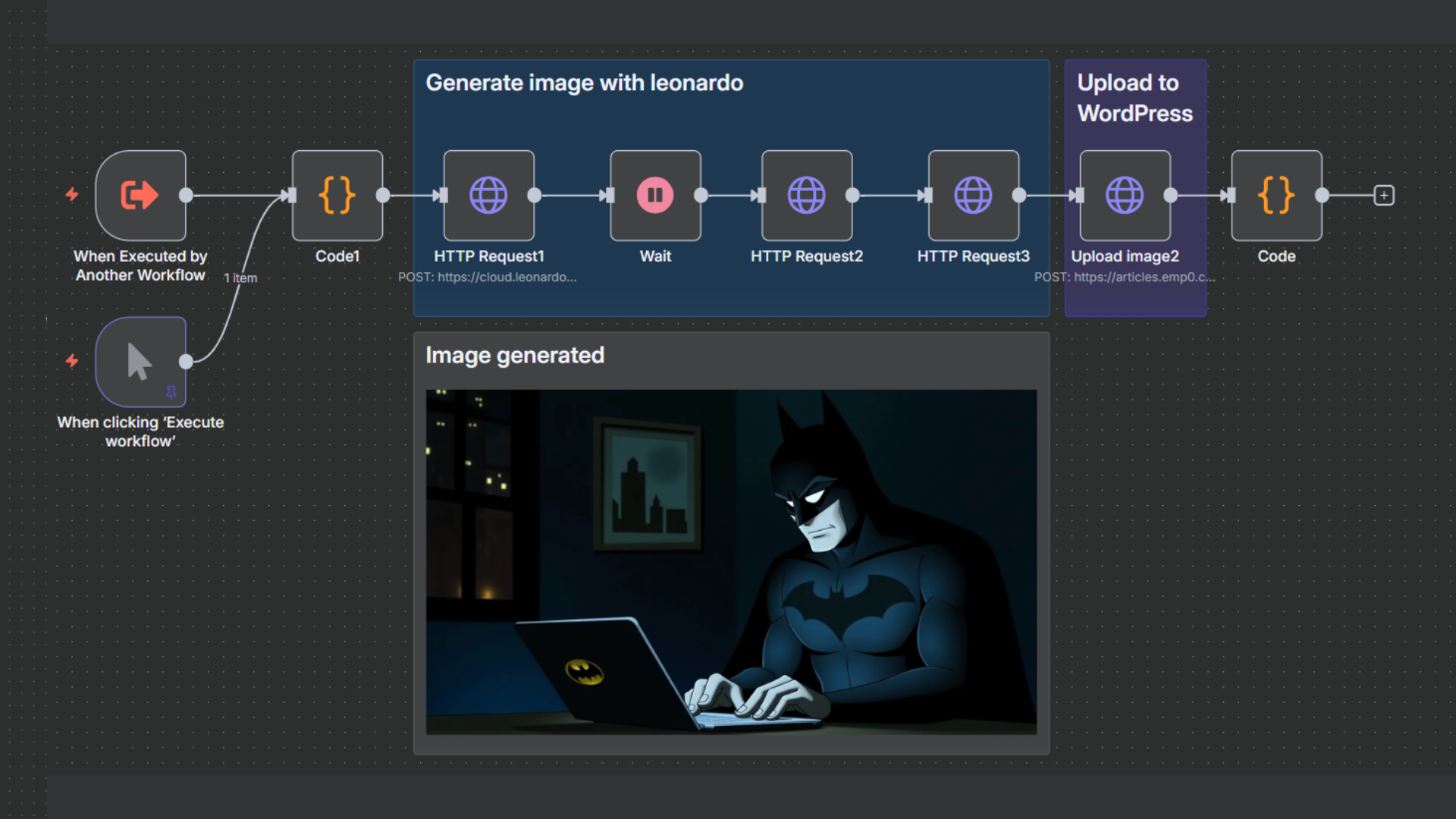This screenshot has height=819, width=1456.
Task: Open the Wait node
Action: coord(655,196)
